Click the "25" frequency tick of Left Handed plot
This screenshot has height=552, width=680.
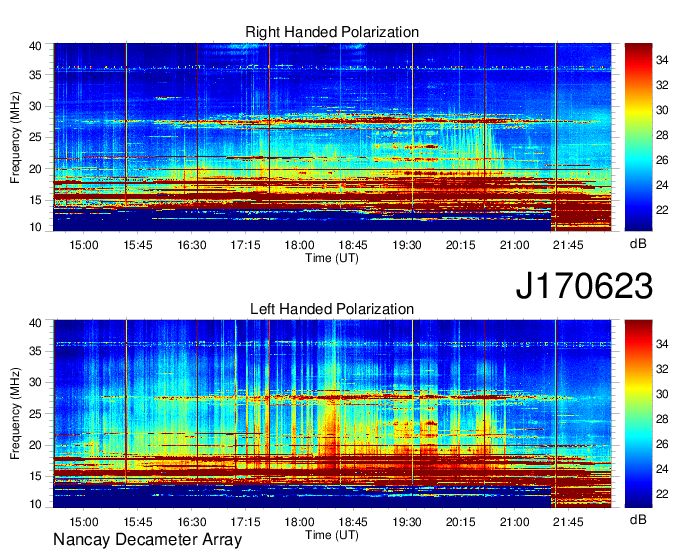(36, 414)
